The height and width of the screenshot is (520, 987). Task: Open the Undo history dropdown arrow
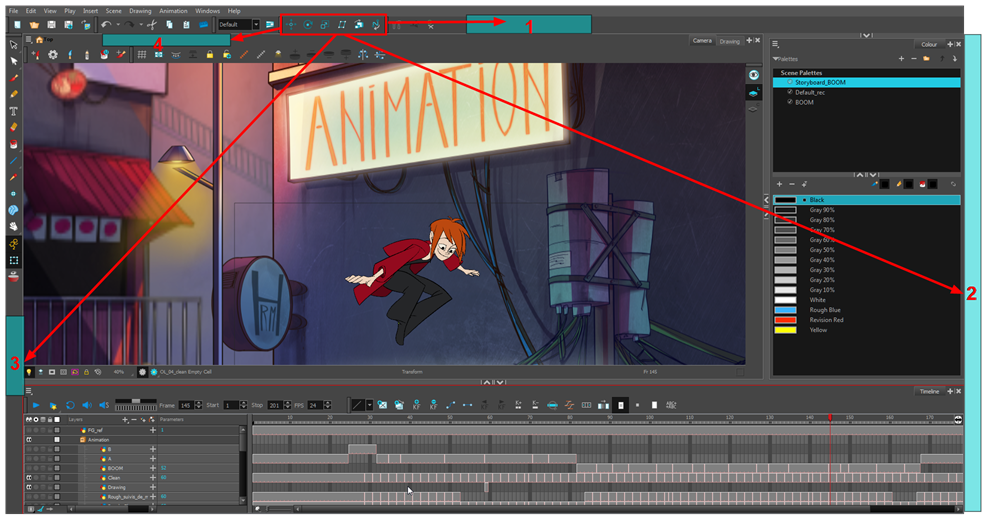pyautogui.click(x=118, y=25)
